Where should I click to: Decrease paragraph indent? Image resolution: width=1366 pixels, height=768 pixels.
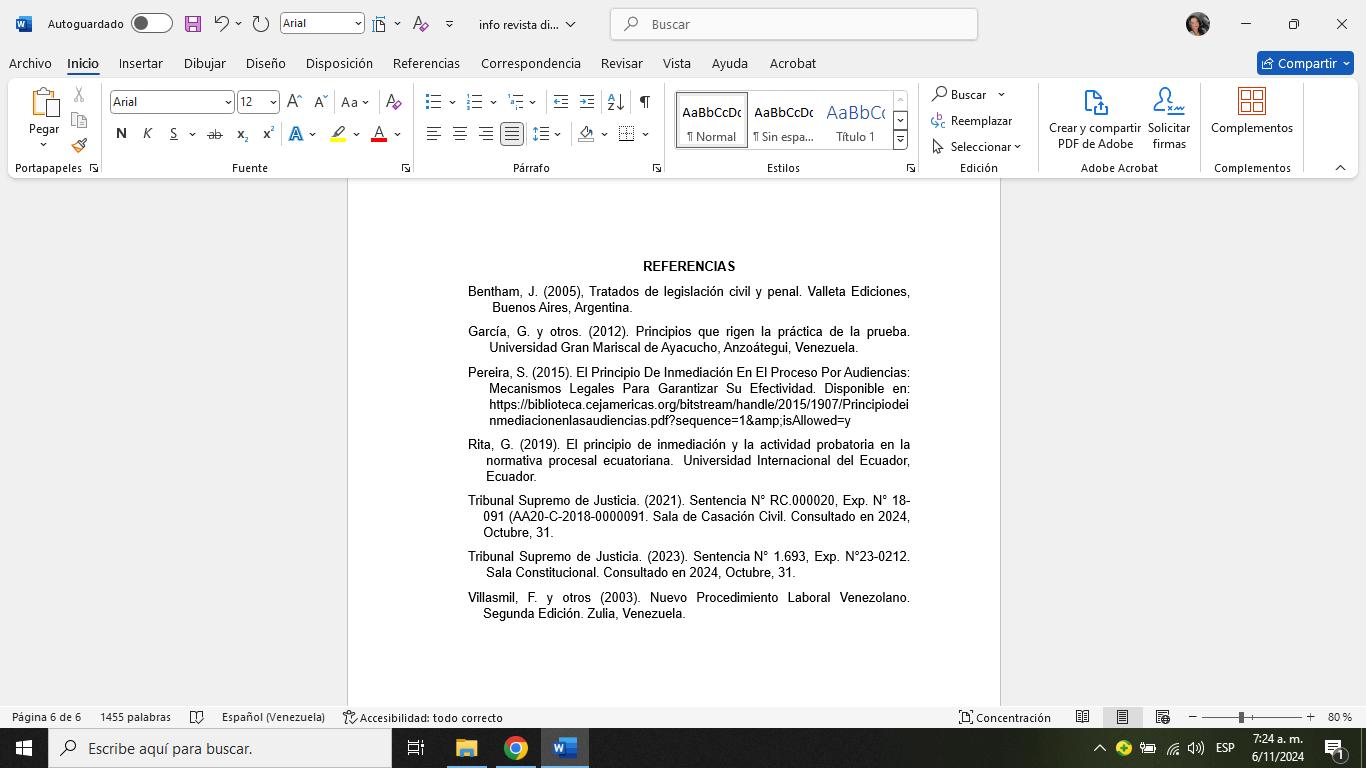click(x=561, y=102)
